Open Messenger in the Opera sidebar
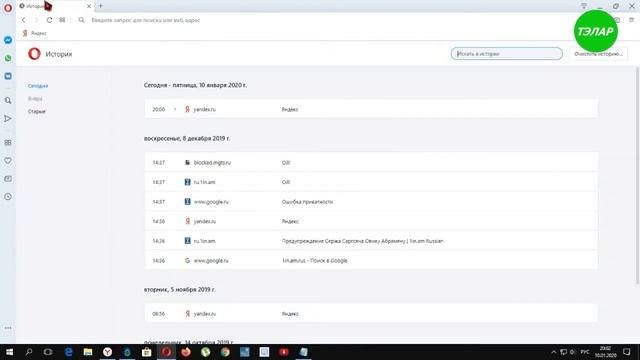This screenshot has height=360, width=640. pyautogui.click(x=8, y=40)
